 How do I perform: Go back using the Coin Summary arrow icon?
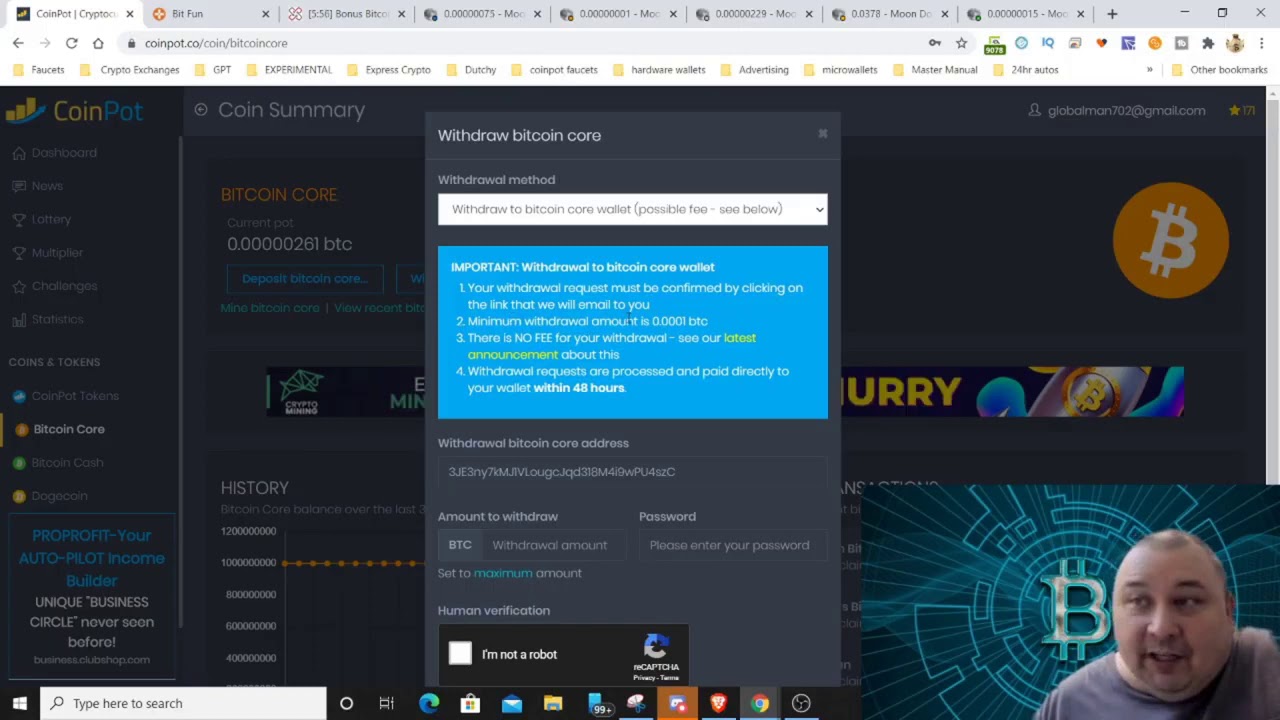[x=201, y=110]
